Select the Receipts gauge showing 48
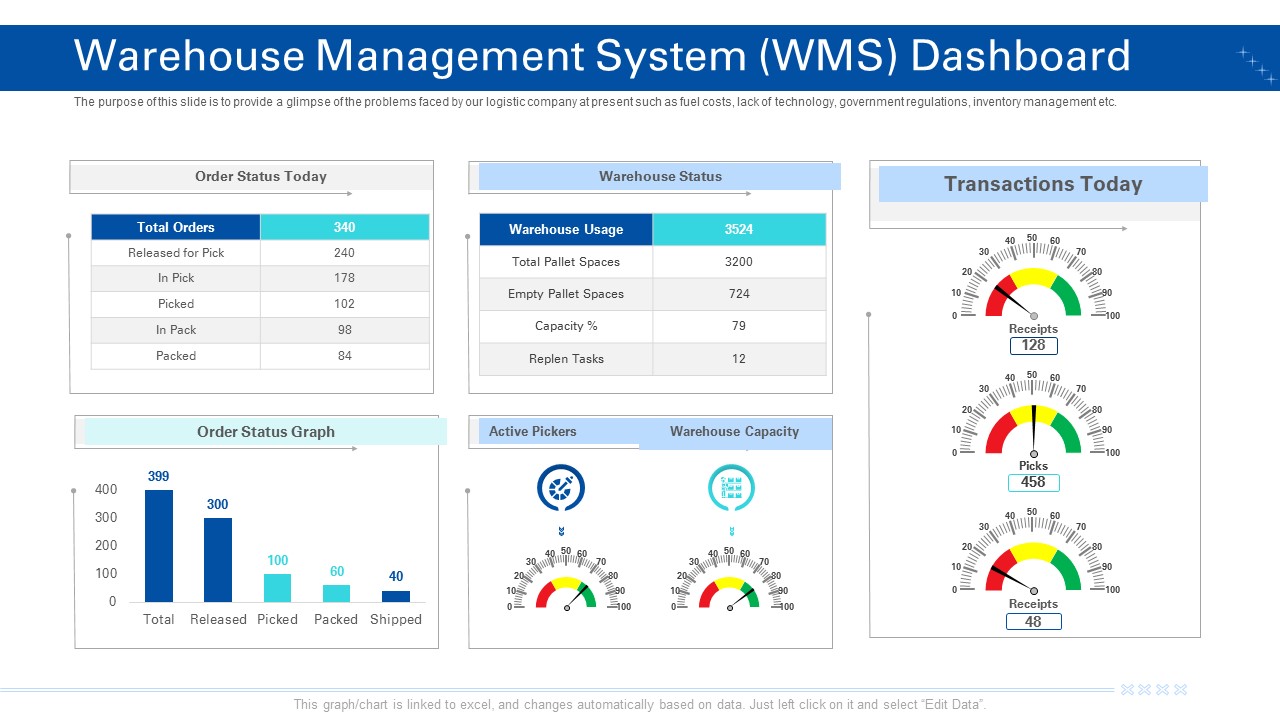 click(1033, 552)
